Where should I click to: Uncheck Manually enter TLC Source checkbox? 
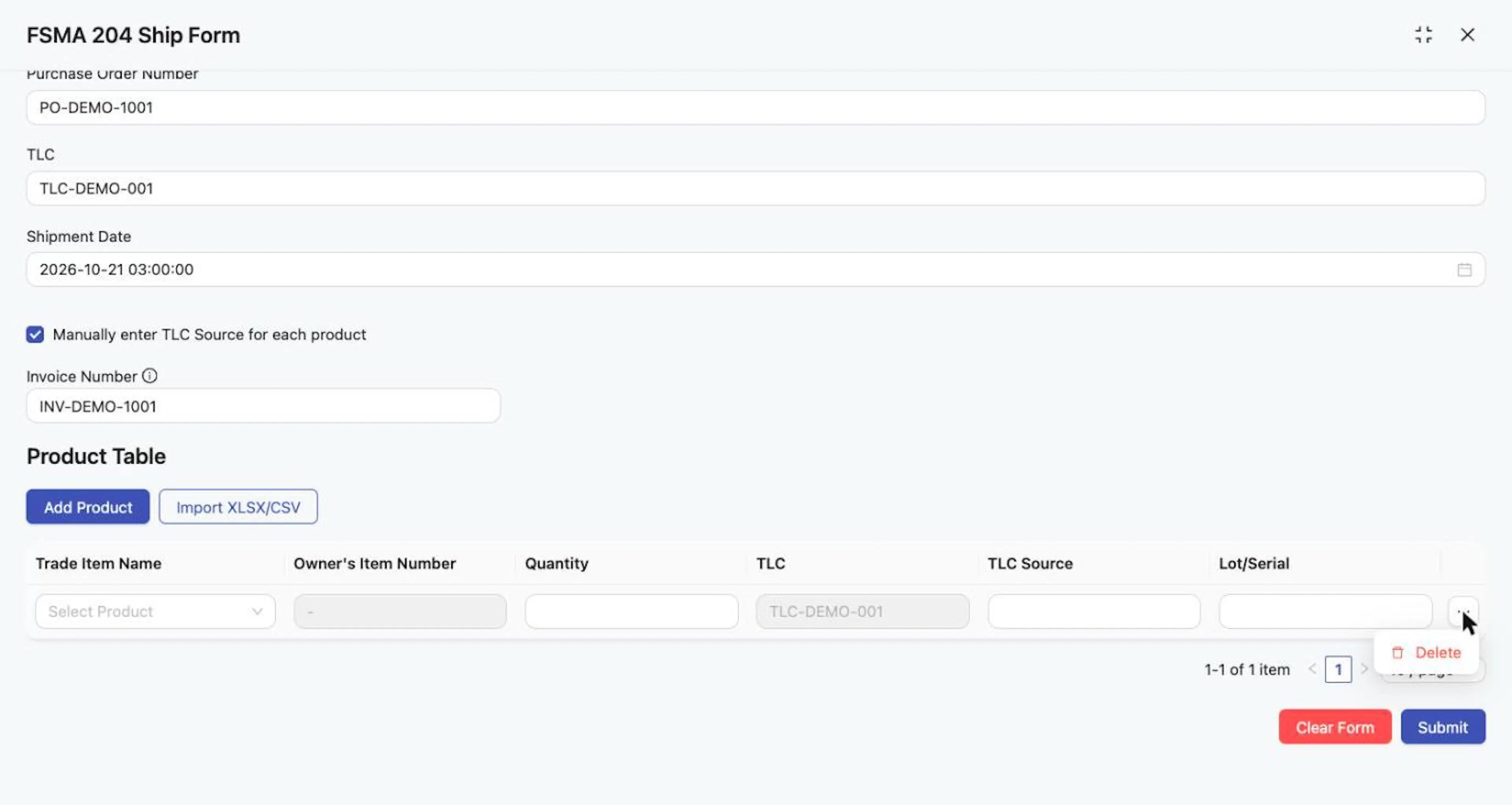tap(35, 335)
